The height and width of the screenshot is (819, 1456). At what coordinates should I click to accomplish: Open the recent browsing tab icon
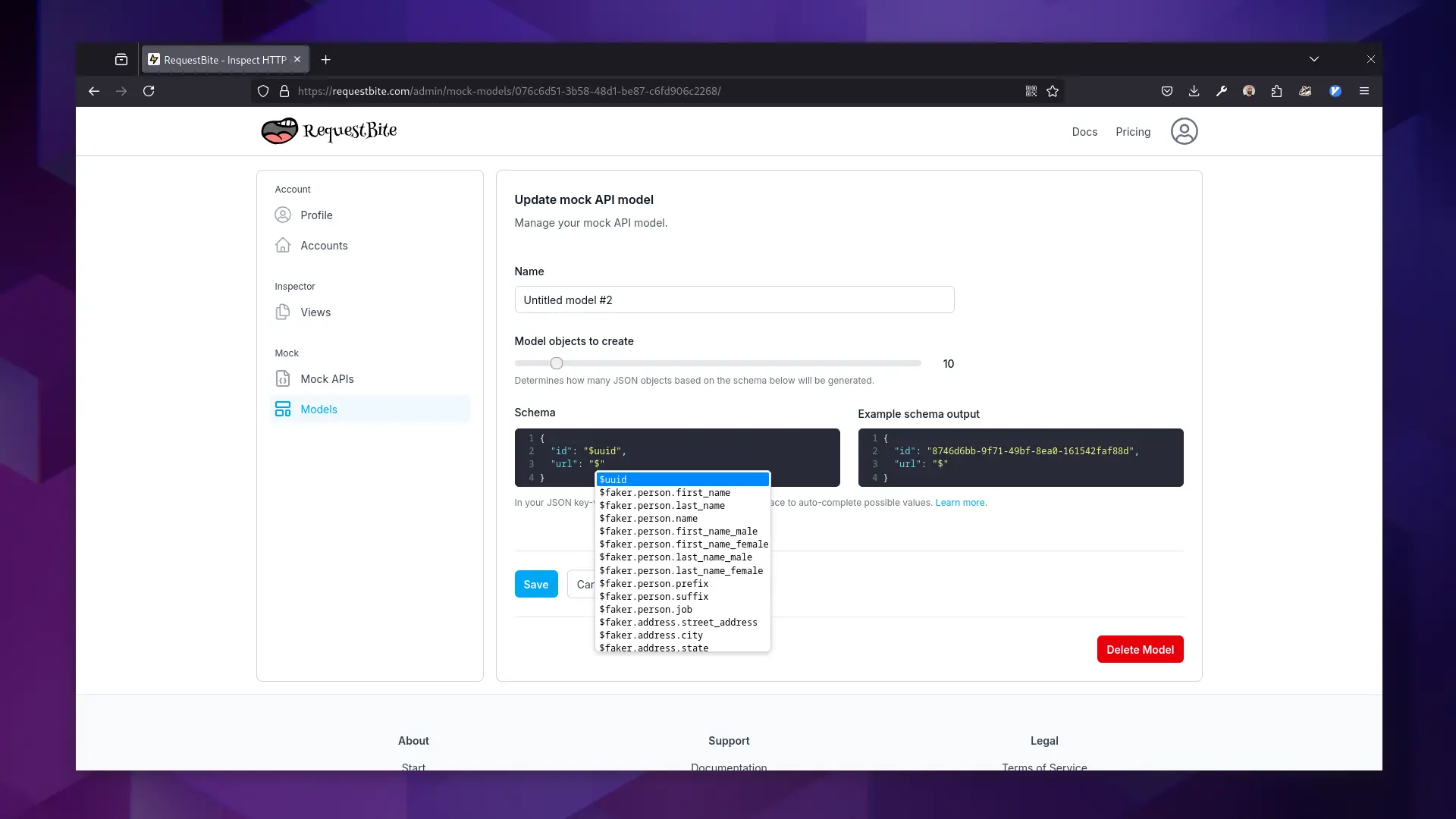pyautogui.click(x=121, y=59)
